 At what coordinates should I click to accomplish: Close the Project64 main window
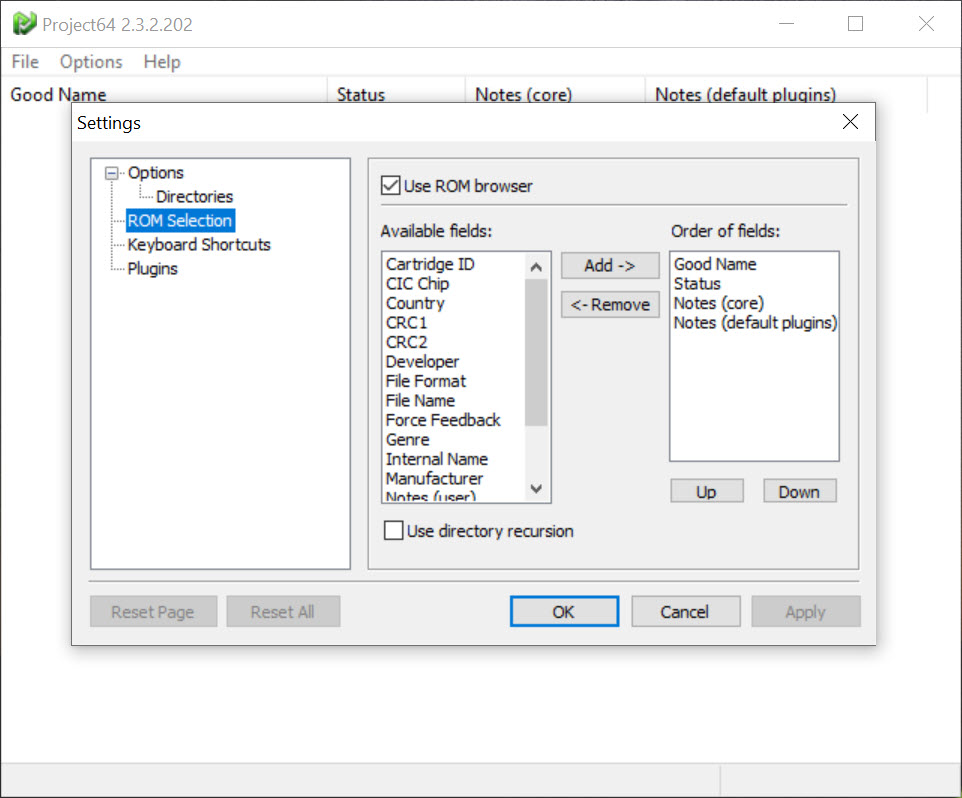[926, 24]
